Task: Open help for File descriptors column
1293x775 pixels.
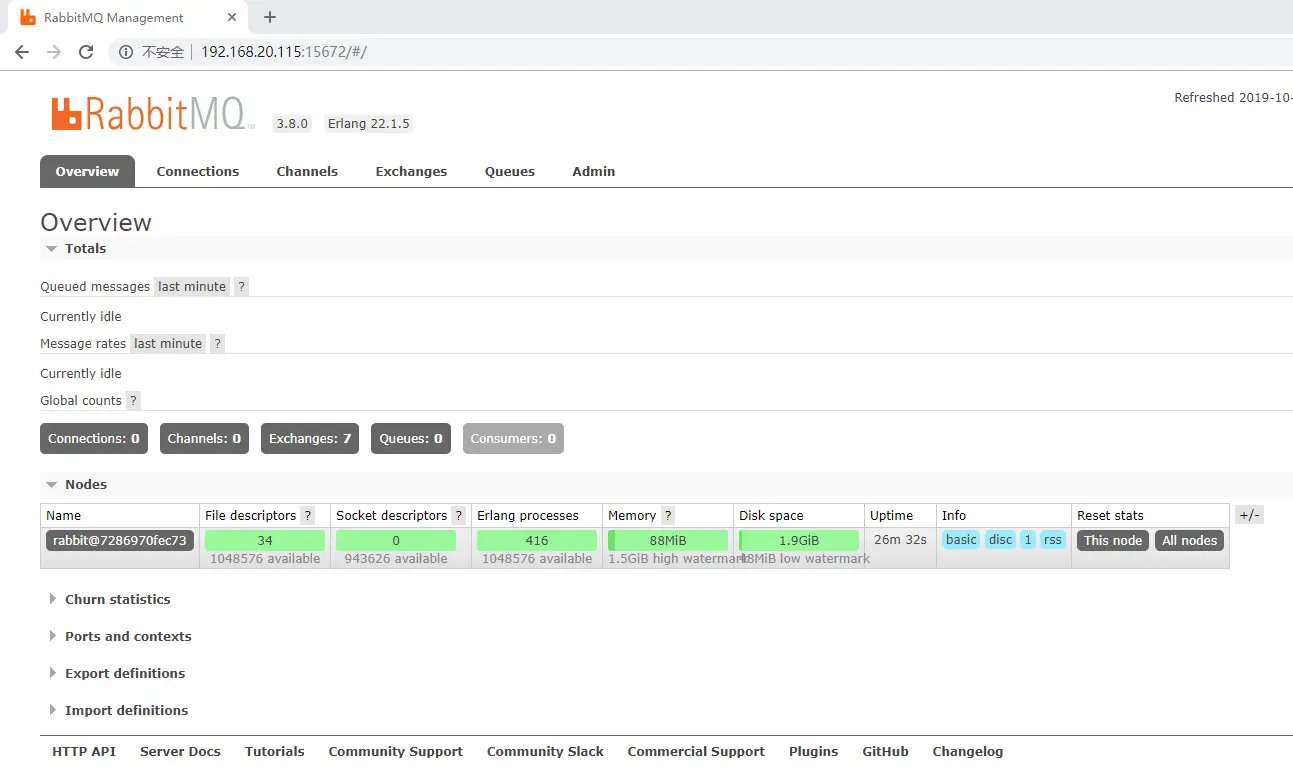Action: point(308,516)
